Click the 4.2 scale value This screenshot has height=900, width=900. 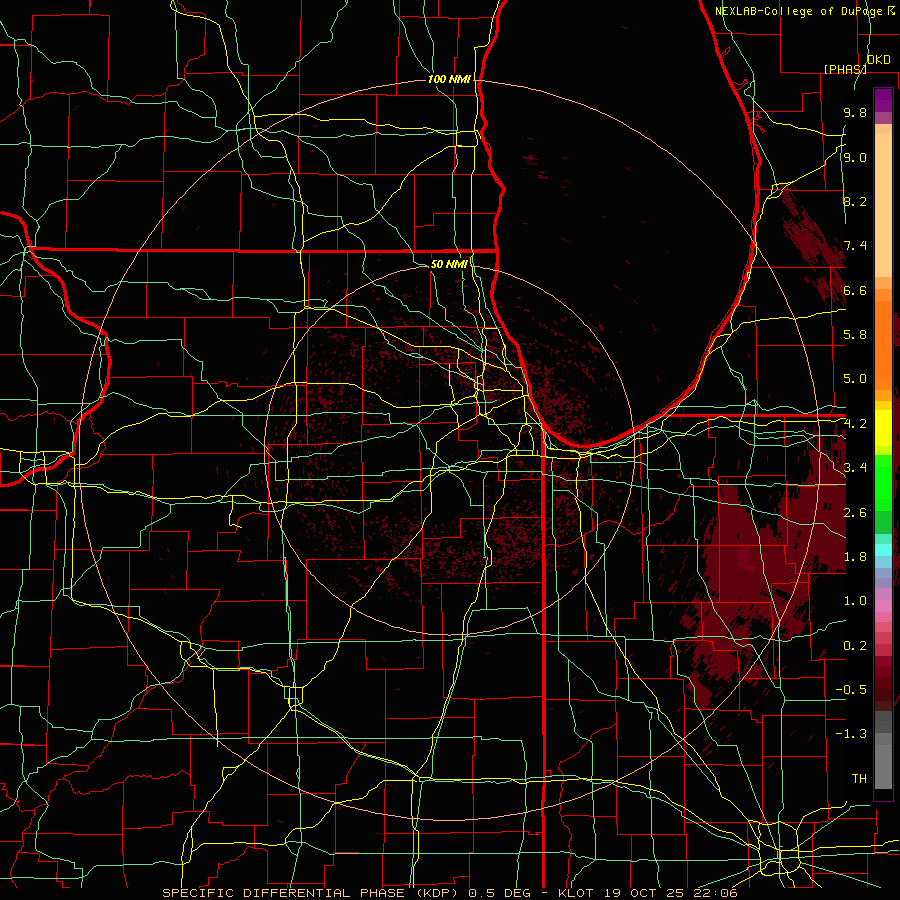[x=855, y=424]
